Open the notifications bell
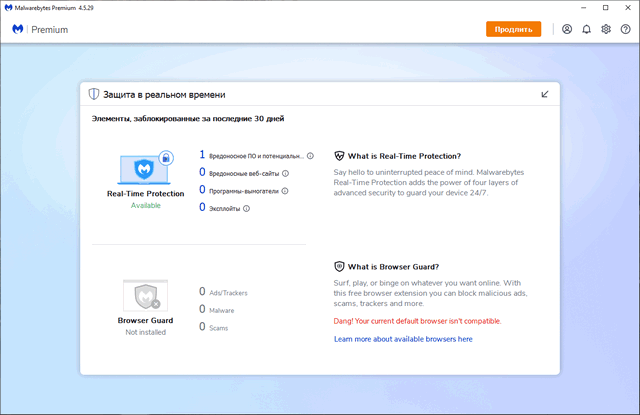640x415 pixels. coord(586,29)
